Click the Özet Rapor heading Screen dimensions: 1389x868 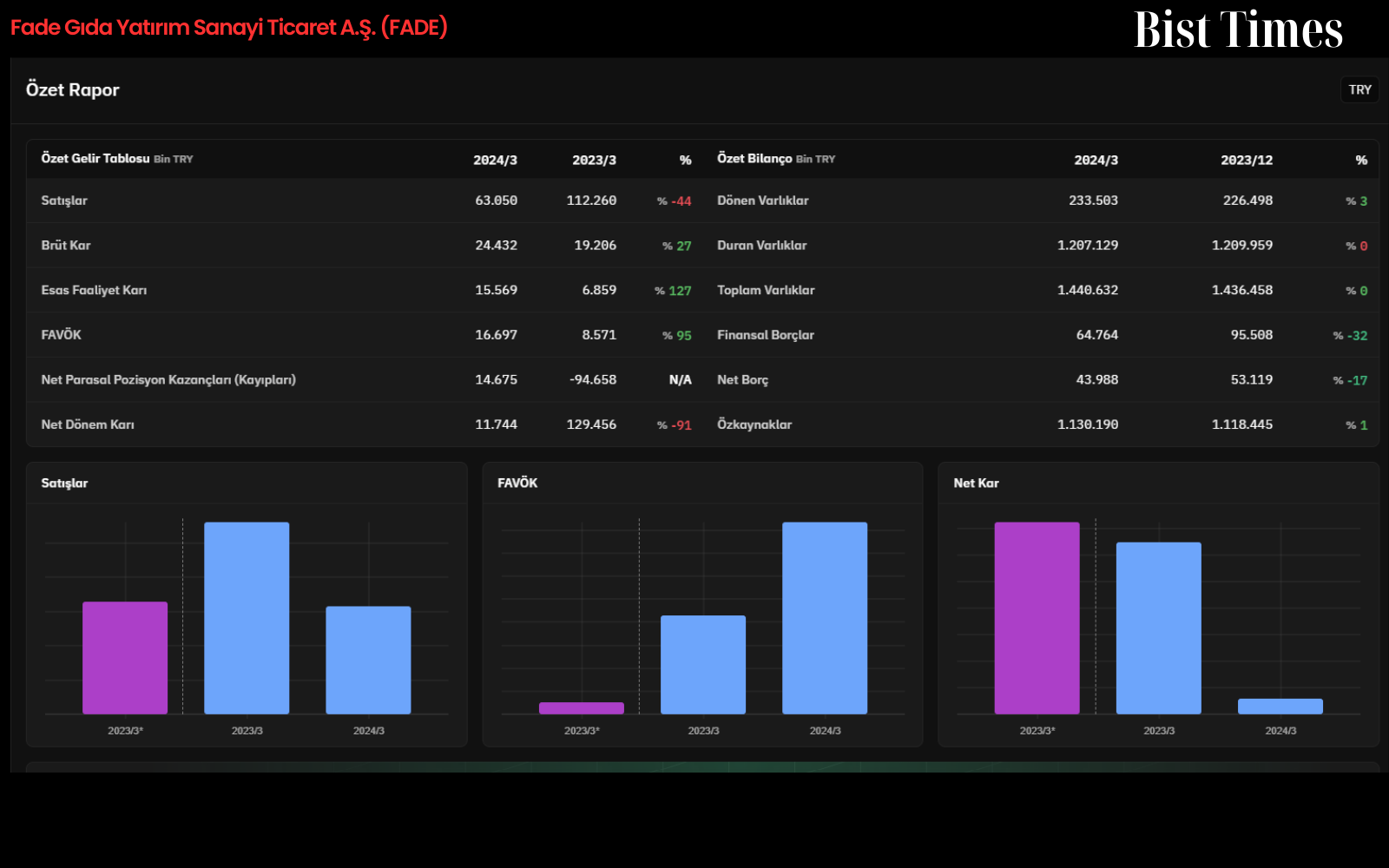coord(73,90)
